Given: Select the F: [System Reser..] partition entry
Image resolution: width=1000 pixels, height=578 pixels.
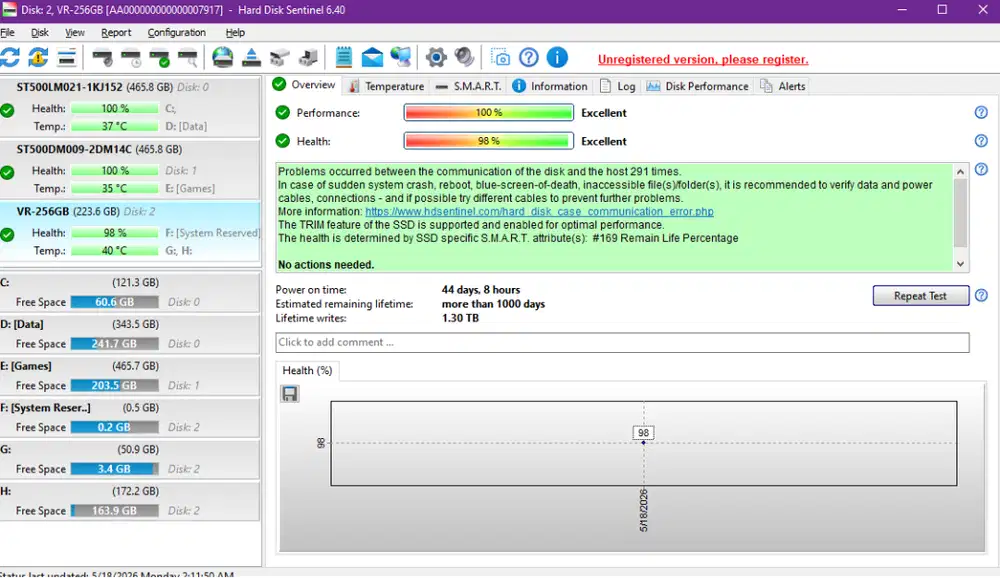Looking at the screenshot, I should coord(129,417).
